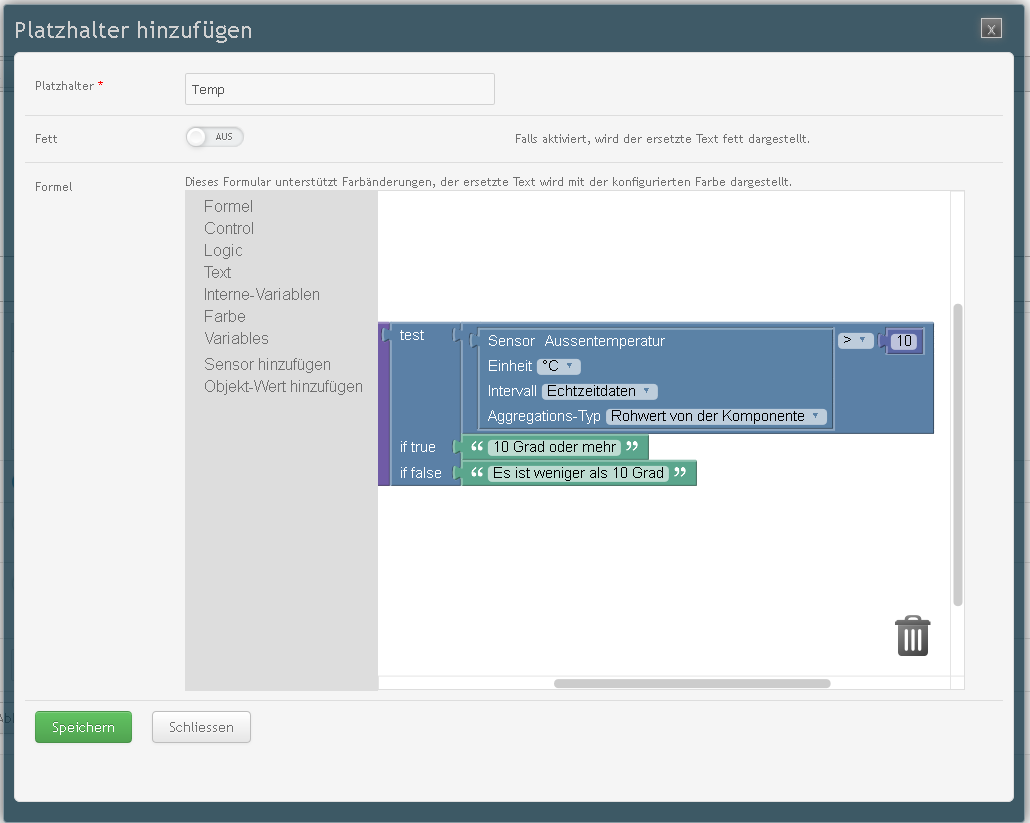1030x823 pixels.
Task: Open the Formel category
Action: tap(228, 206)
